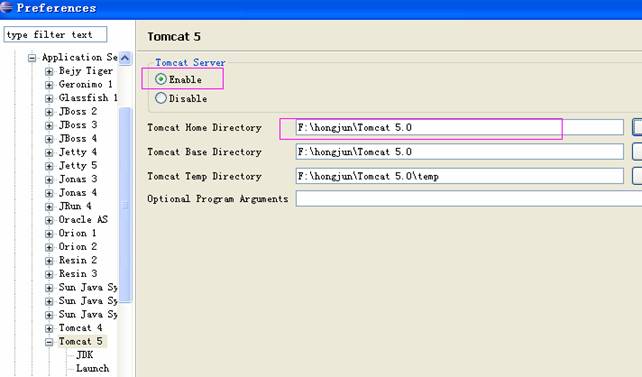Select Resin 2 in the tree
Viewport: 642px width, 377px height.
click(x=78, y=260)
